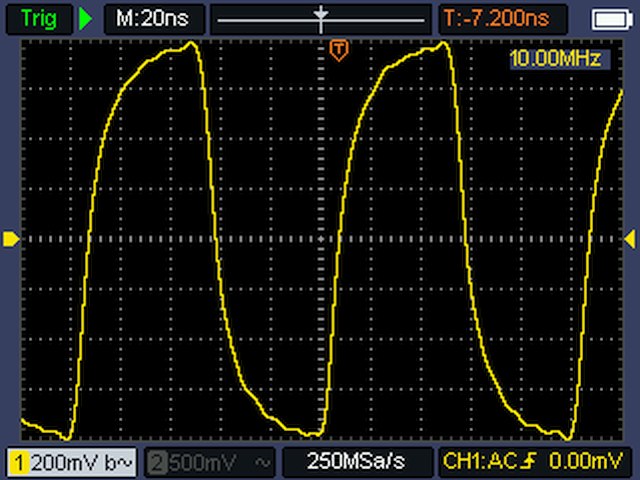
Task: Click the T:-7.200ns trigger offset readout
Action: tap(502, 19)
